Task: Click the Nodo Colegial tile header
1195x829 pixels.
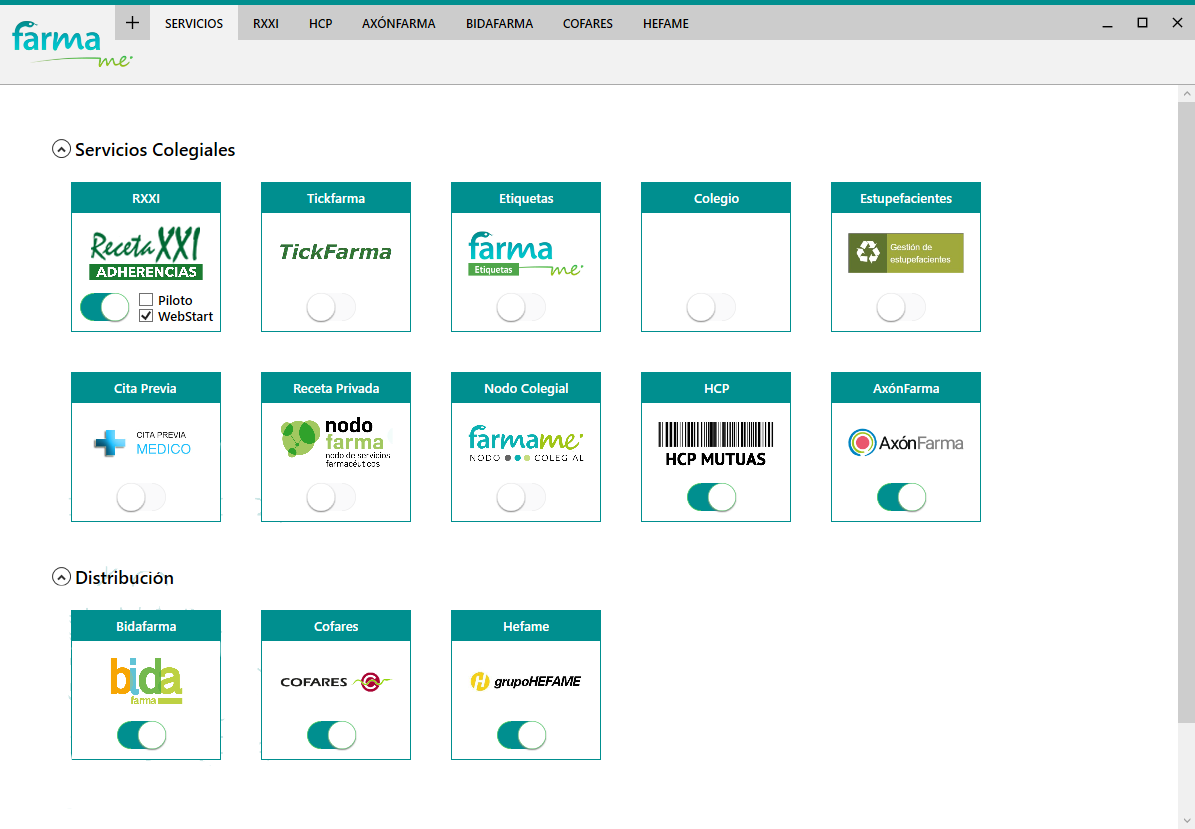Action: pos(526,388)
